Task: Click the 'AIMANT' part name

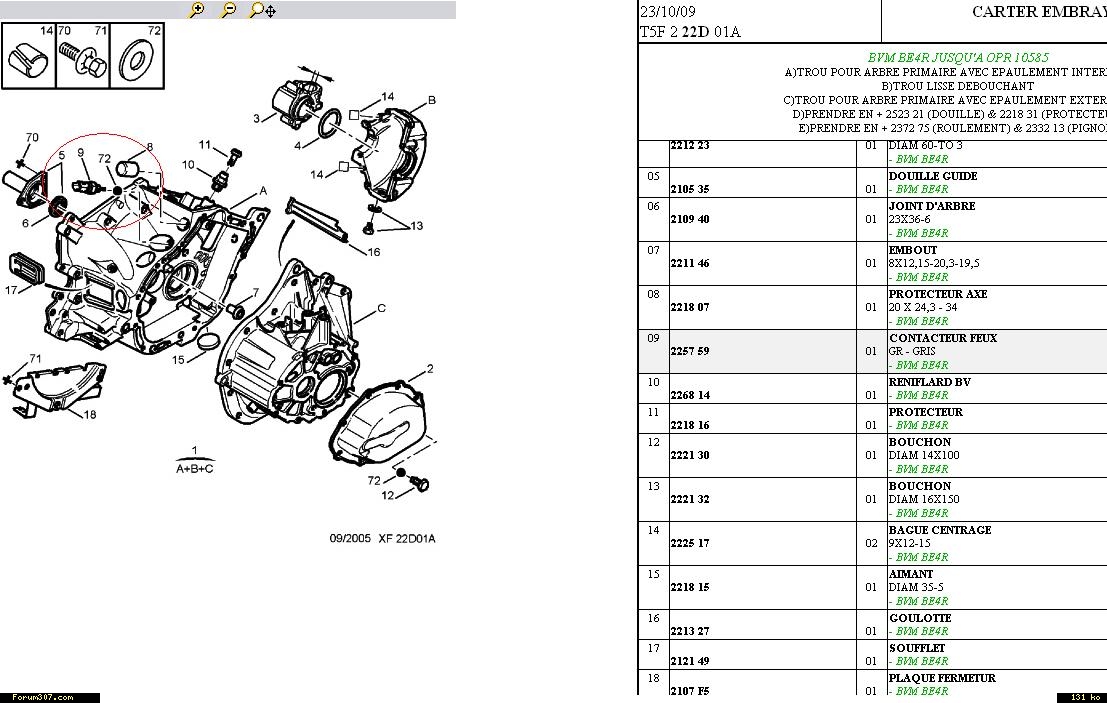Action: 911,574
